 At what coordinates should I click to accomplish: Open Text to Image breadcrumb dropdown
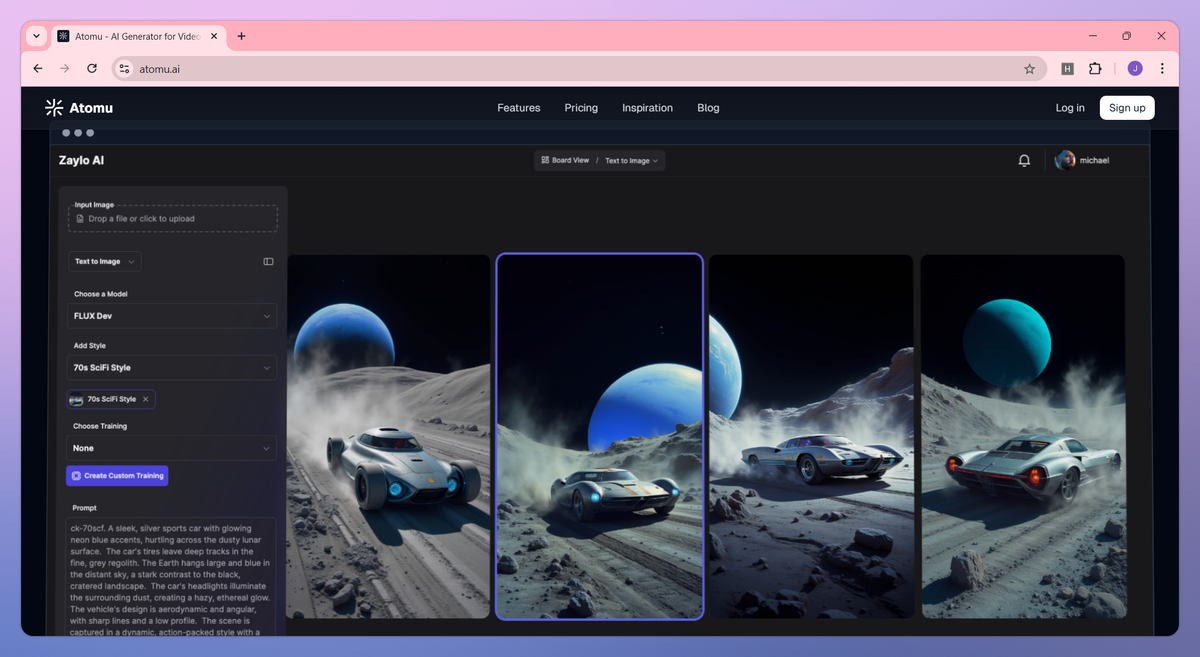tap(632, 160)
